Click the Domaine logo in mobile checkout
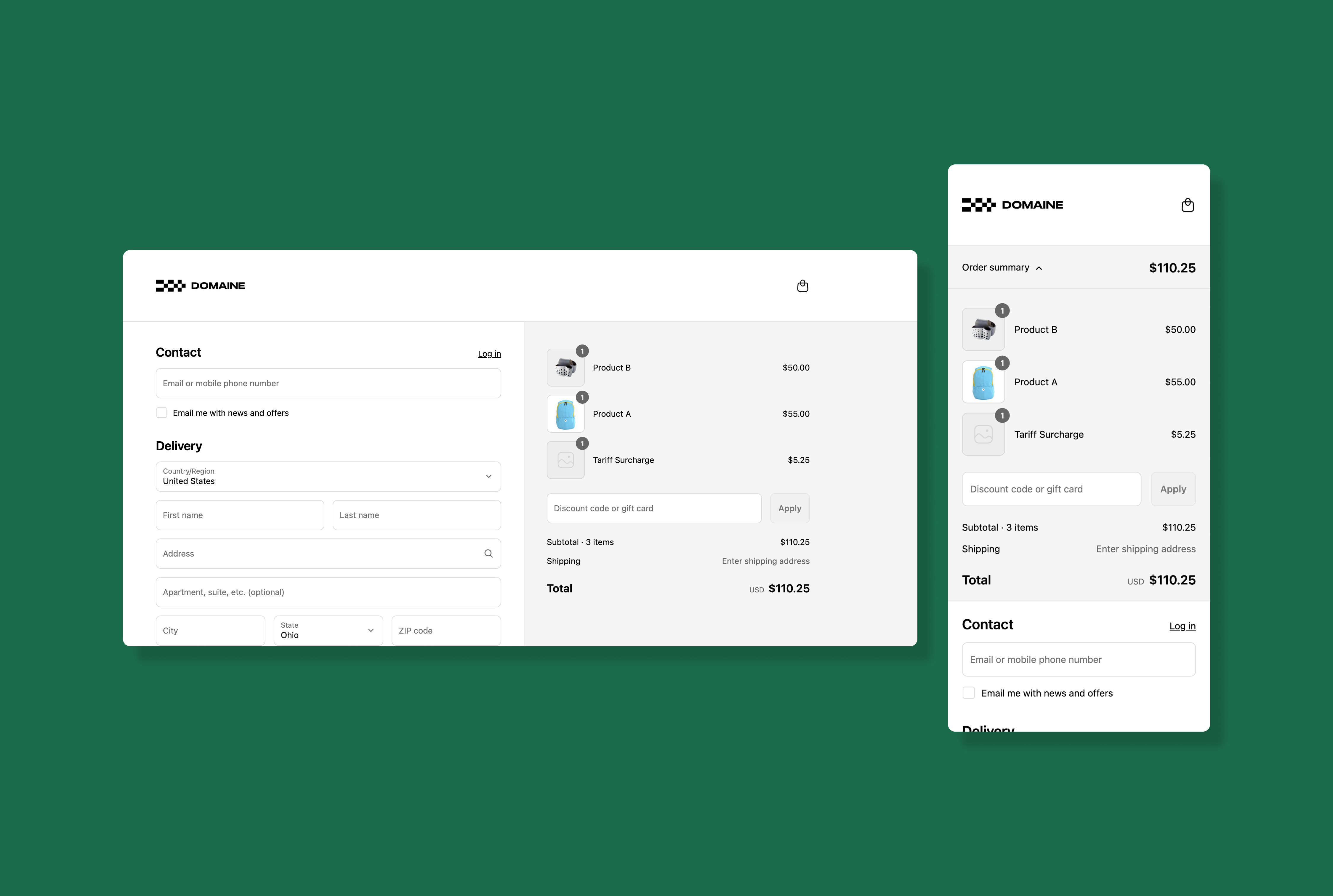The height and width of the screenshot is (896, 1333). [x=1012, y=205]
